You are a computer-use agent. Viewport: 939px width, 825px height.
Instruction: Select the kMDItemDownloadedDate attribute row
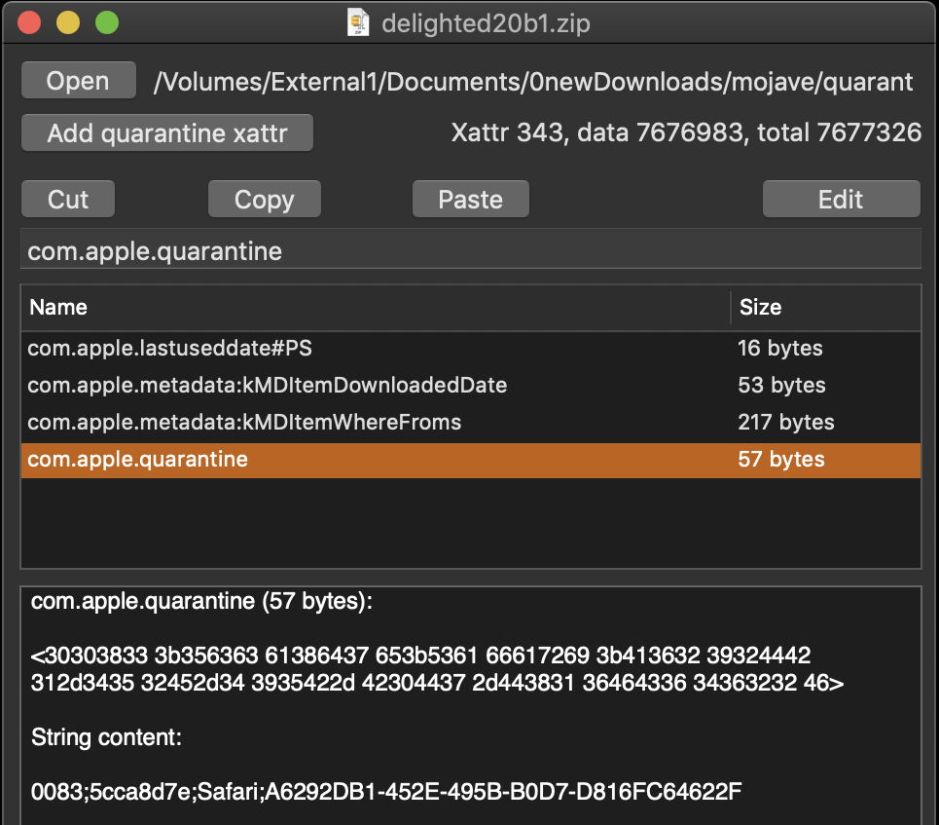click(470, 385)
